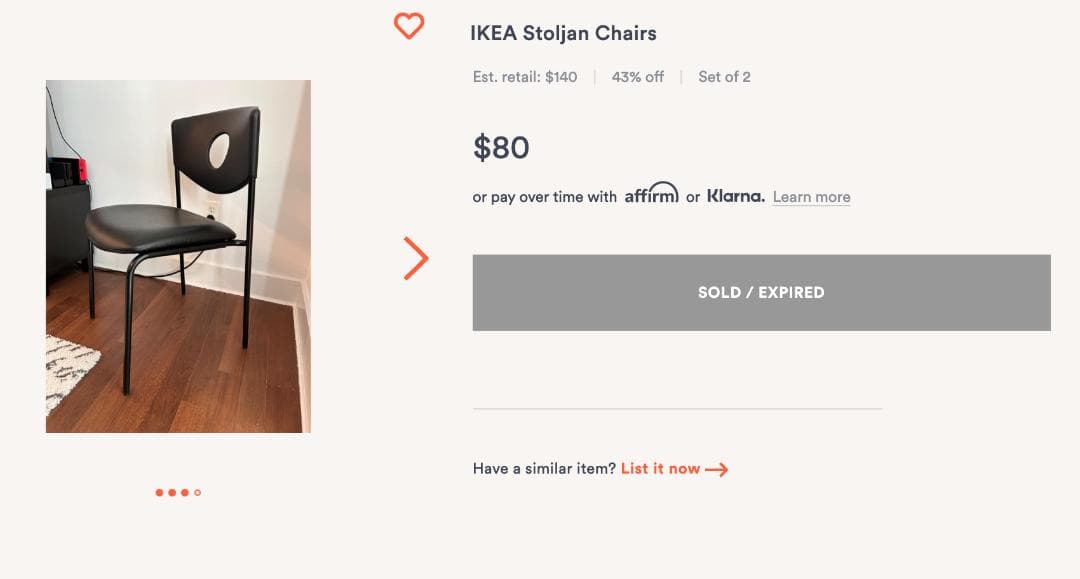This screenshot has height=579, width=1080.
Task: Click the 43% off discount badge
Action: (x=637, y=76)
